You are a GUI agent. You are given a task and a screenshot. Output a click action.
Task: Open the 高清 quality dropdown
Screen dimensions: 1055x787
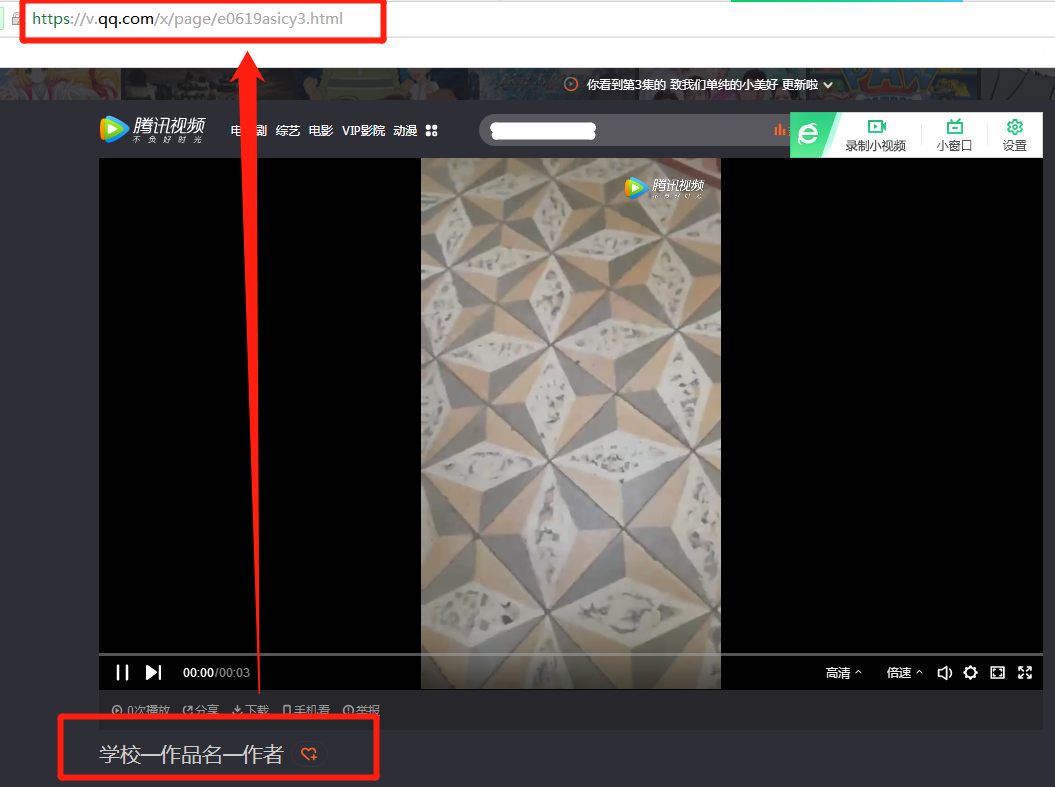tap(843, 673)
